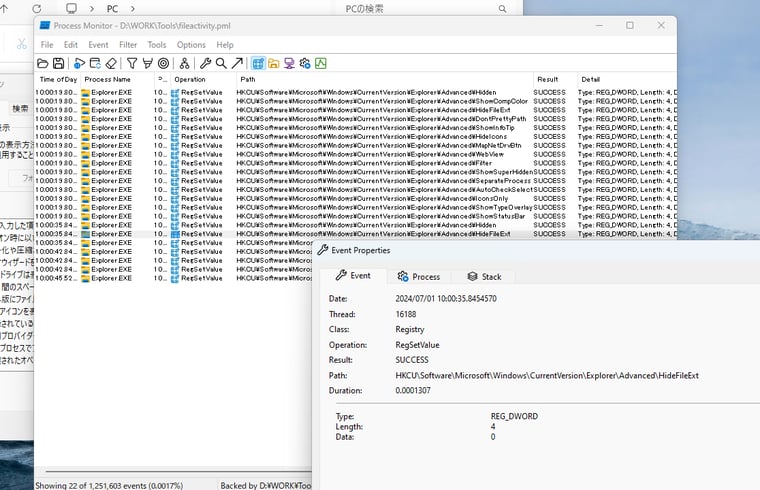Toggle Show Network Activity icon
The width and height of the screenshot is (760, 490).
[289, 63]
